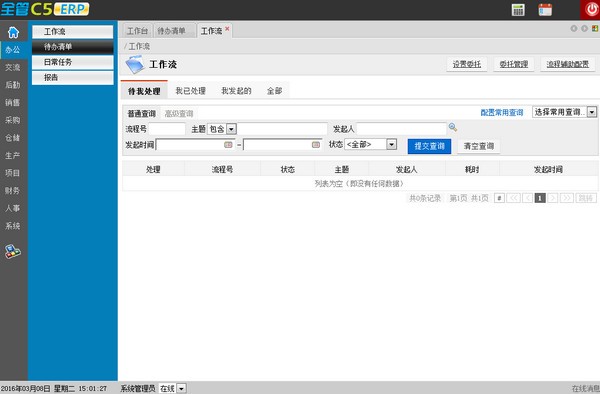Screen dimensions: 600x394
Task: Click the previous tab arrow icon
Action: pos(574,28)
